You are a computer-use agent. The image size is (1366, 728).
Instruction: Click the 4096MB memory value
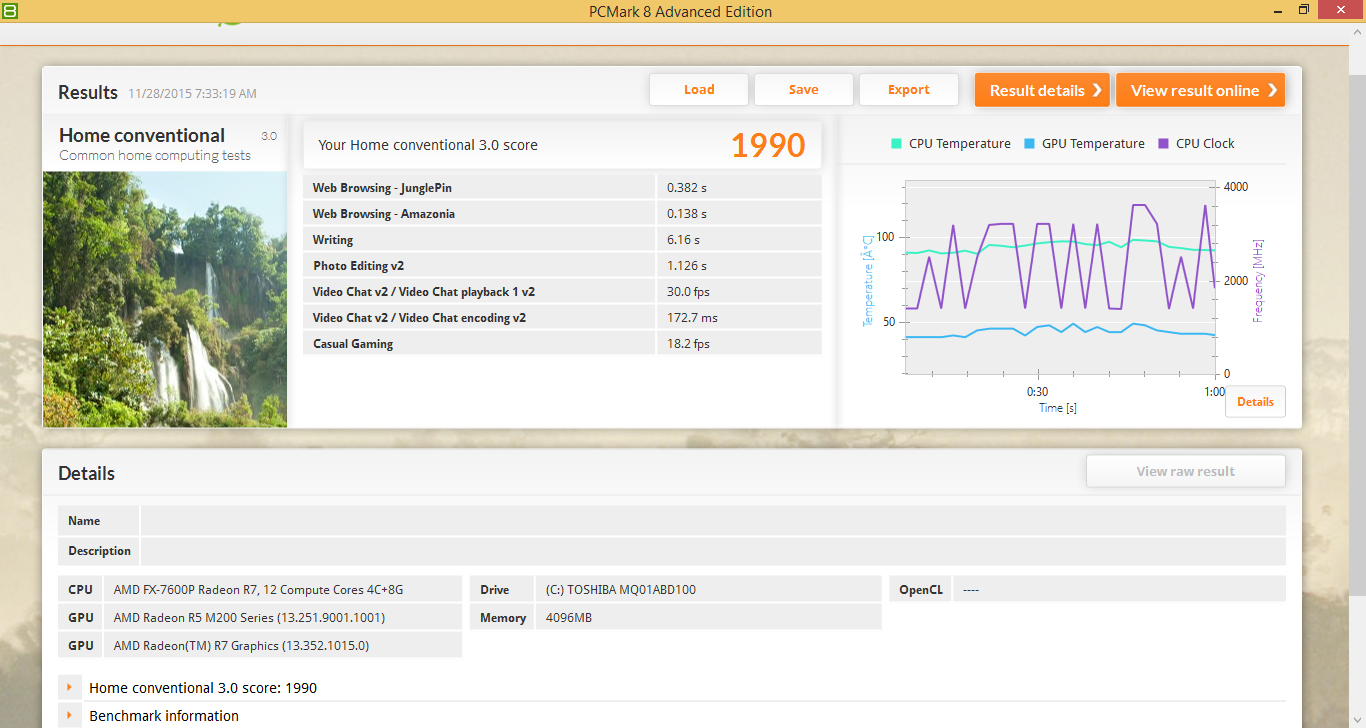click(x=709, y=618)
